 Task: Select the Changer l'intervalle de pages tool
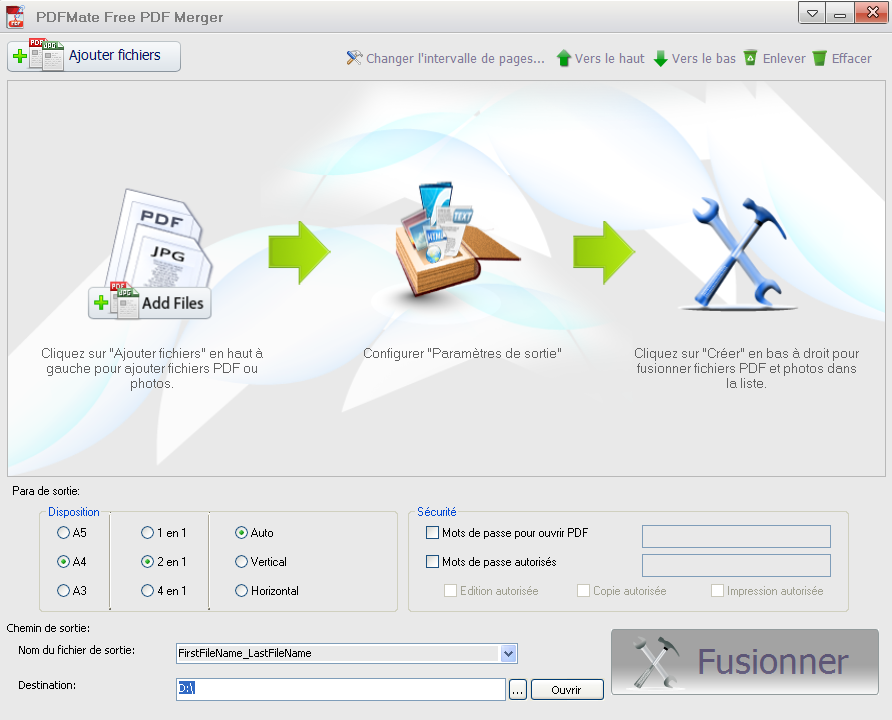354,58
